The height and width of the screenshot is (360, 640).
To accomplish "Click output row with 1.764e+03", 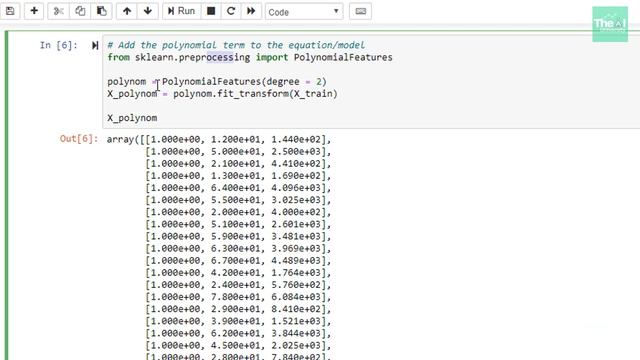I will (x=238, y=273).
